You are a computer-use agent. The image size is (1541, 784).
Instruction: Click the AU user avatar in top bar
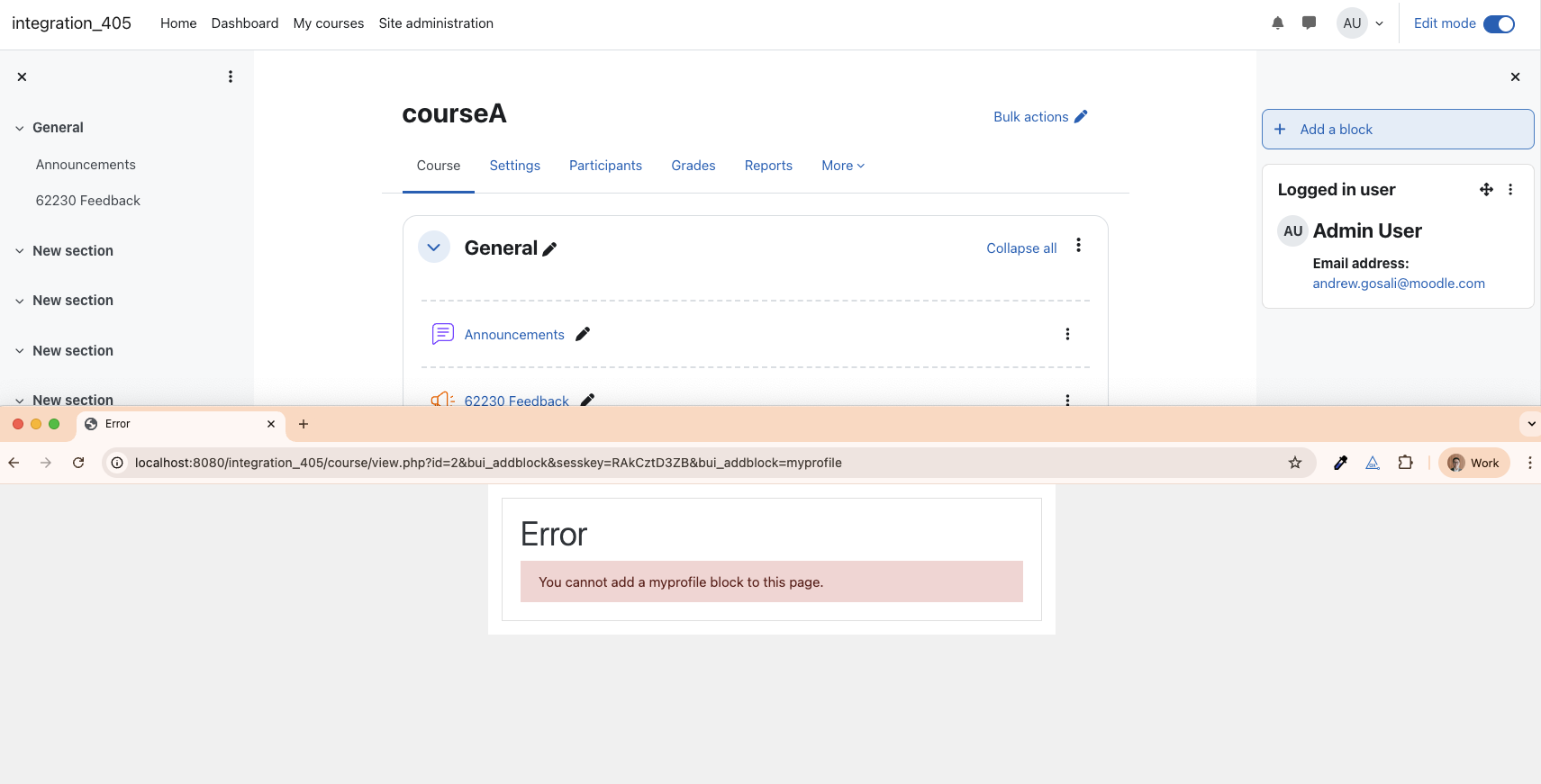coord(1352,23)
